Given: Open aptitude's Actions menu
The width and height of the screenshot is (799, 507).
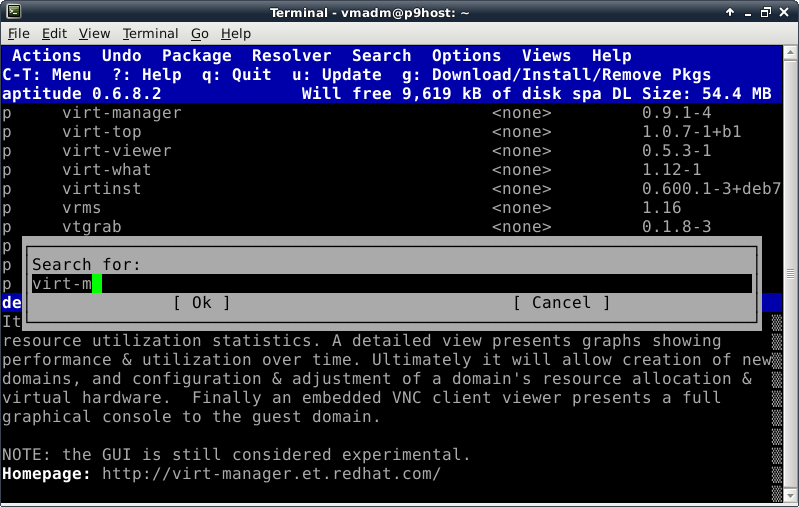Looking at the screenshot, I should [x=47, y=56].
